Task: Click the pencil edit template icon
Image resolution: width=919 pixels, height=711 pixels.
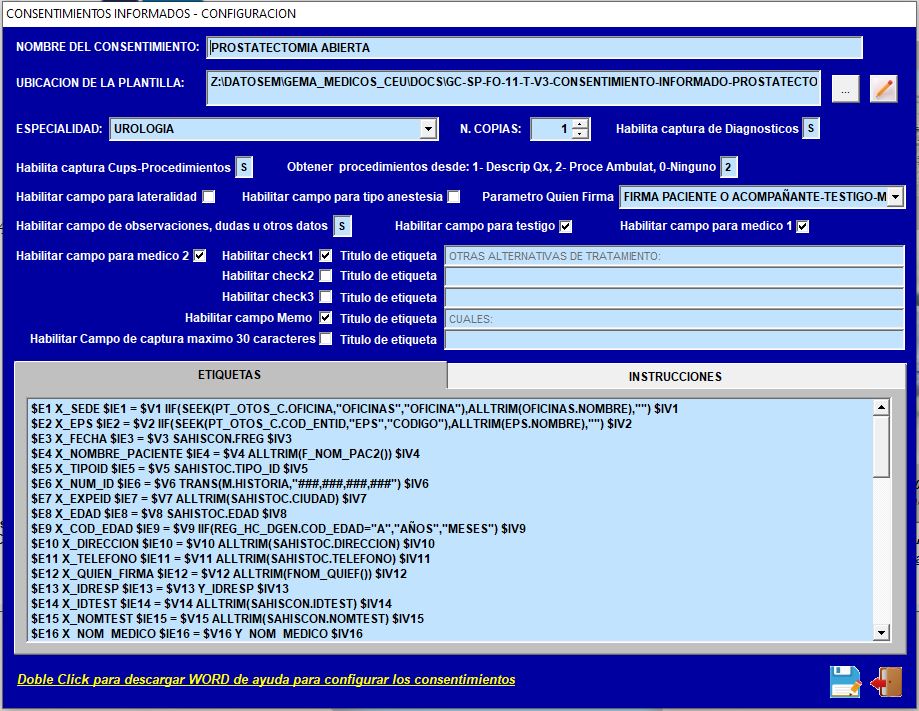Action: coord(883,89)
